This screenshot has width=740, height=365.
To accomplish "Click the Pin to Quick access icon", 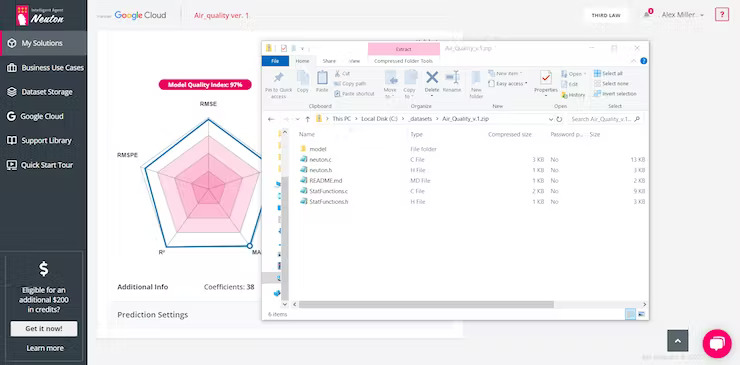I will [x=278, y=77].
